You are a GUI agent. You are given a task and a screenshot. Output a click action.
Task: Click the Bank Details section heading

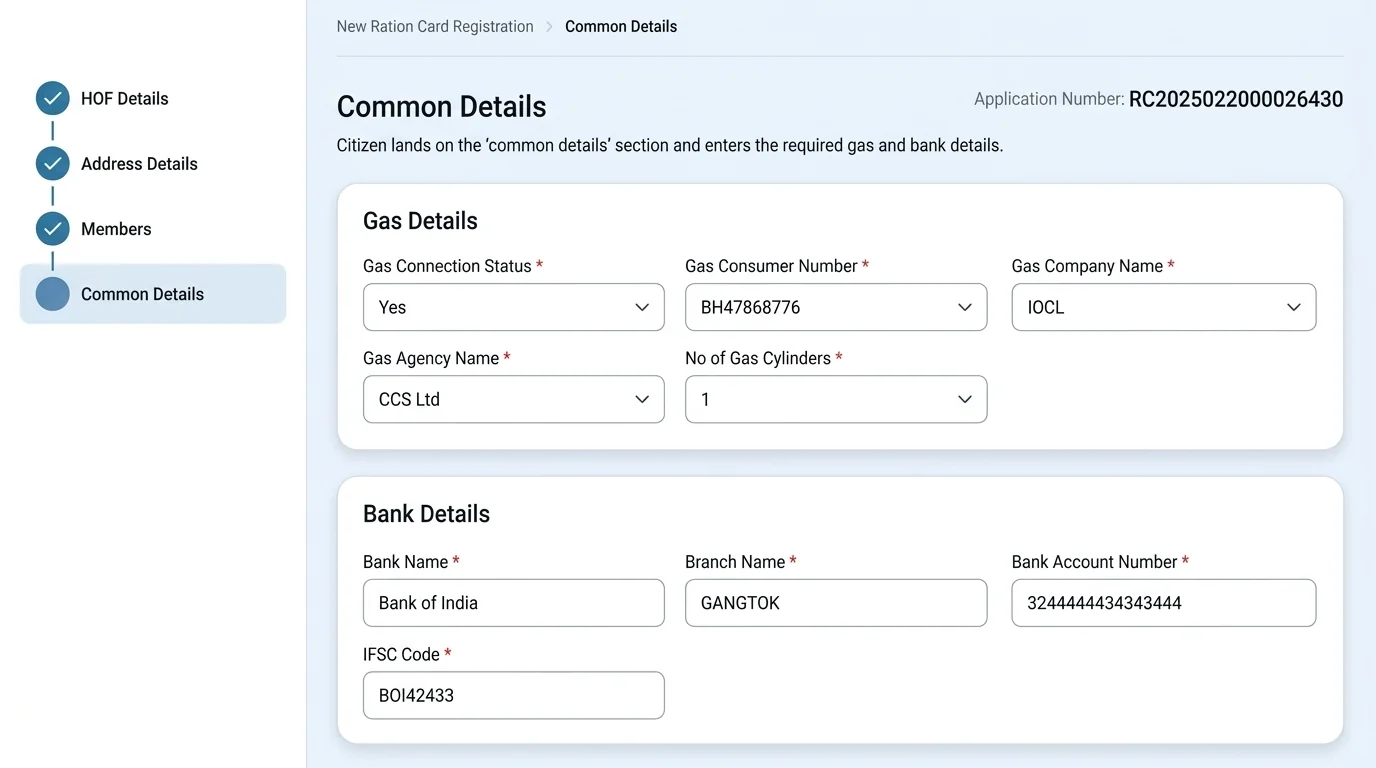[x=426, y=514]
